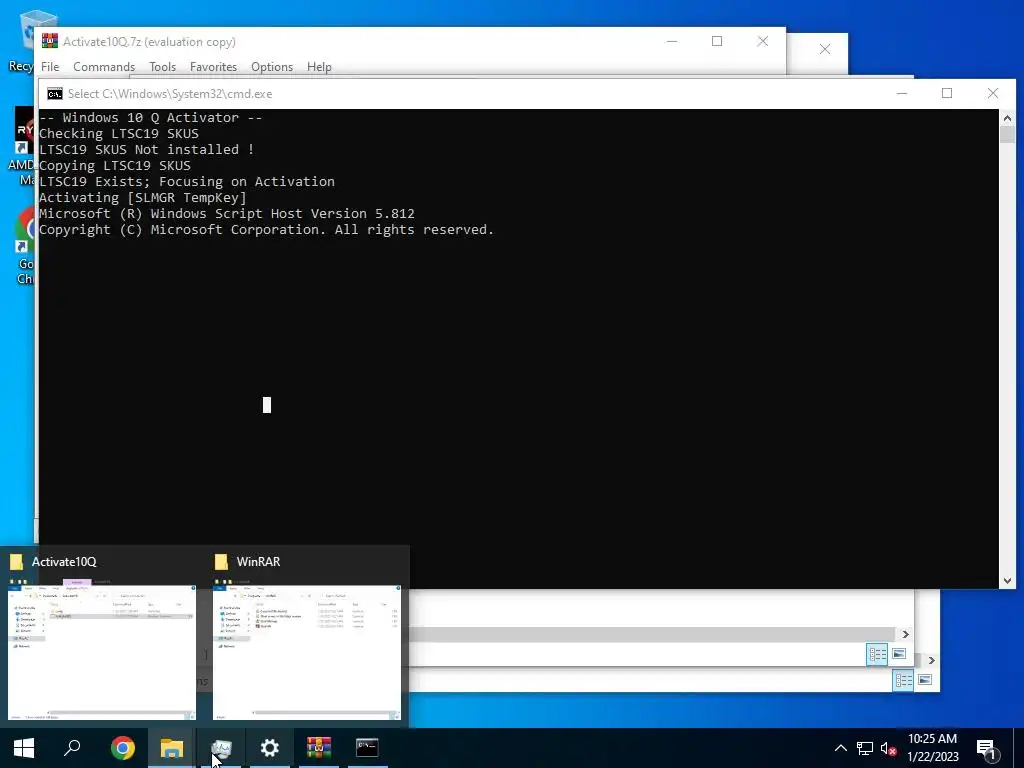Switch to the Task Manager taskbar icon
Image resolution: width=1024 pixels, height=768 pixels.
tap(221, 748)
